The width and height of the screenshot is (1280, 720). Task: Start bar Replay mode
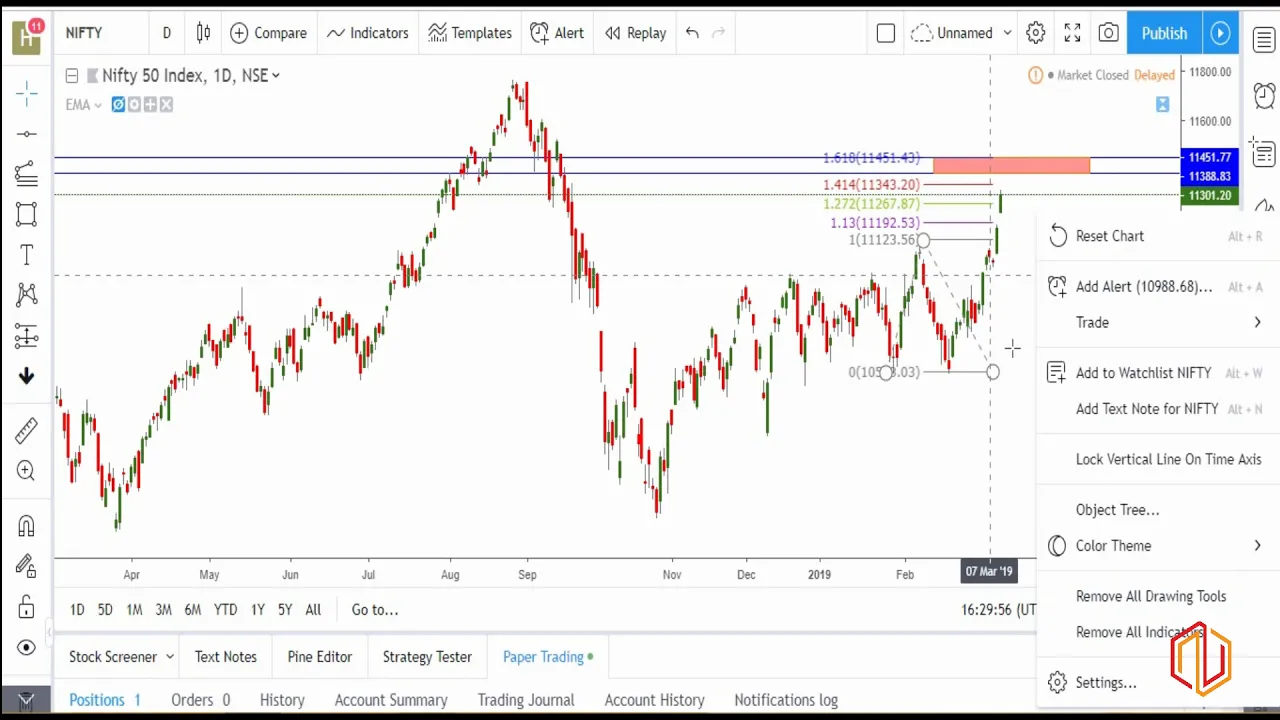tap(635, 33)
